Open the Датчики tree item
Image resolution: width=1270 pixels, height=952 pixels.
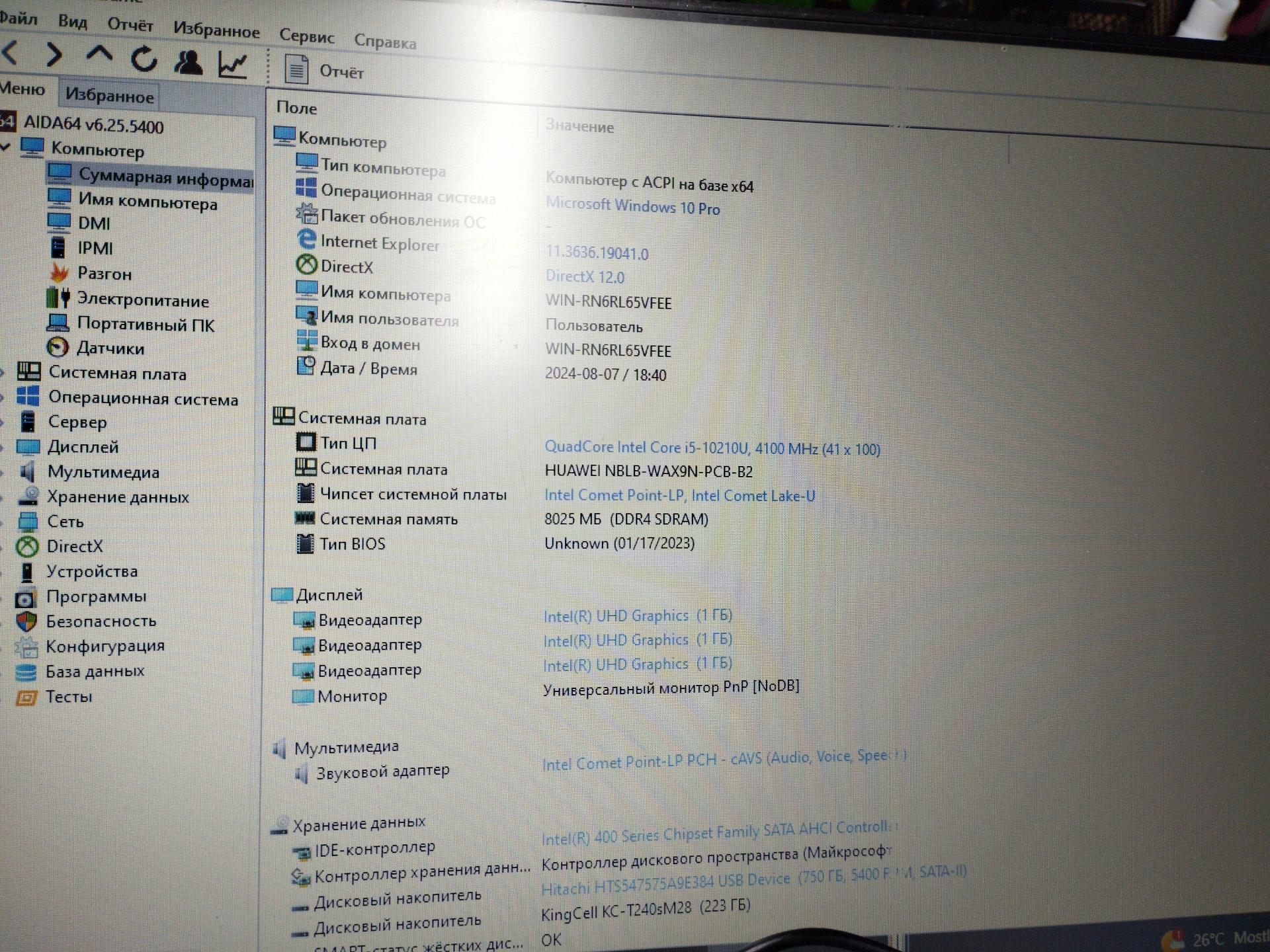click(x=95, y=348)
